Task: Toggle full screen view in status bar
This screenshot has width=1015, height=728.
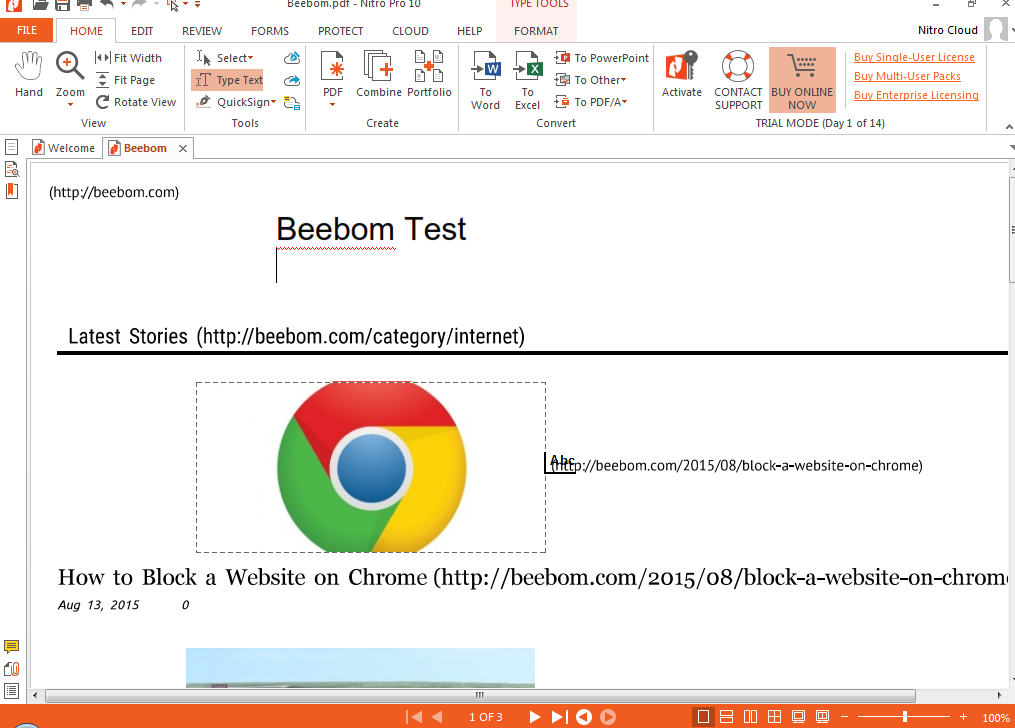Action: pos(798,717)
